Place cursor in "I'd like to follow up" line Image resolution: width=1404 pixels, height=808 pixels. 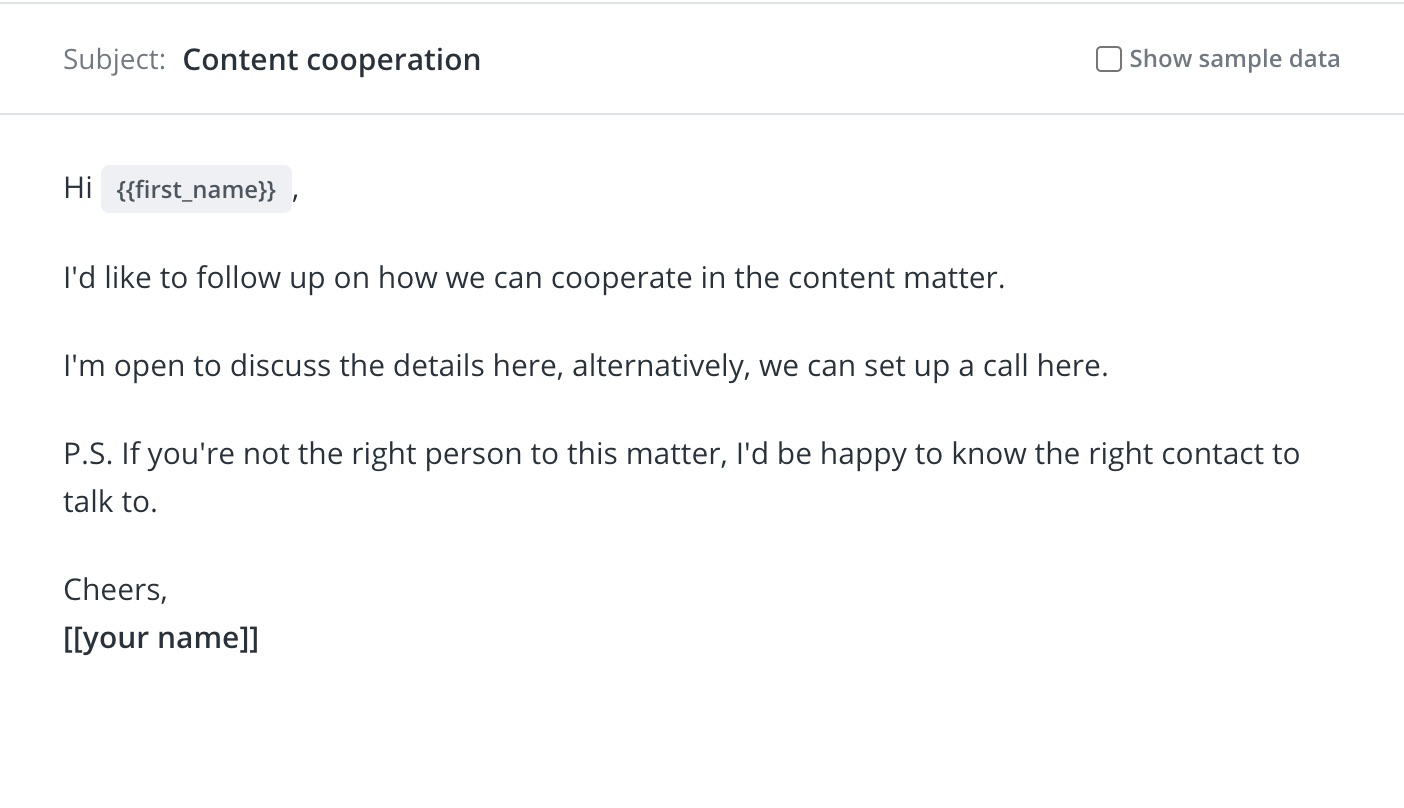(x=190, y=277)
